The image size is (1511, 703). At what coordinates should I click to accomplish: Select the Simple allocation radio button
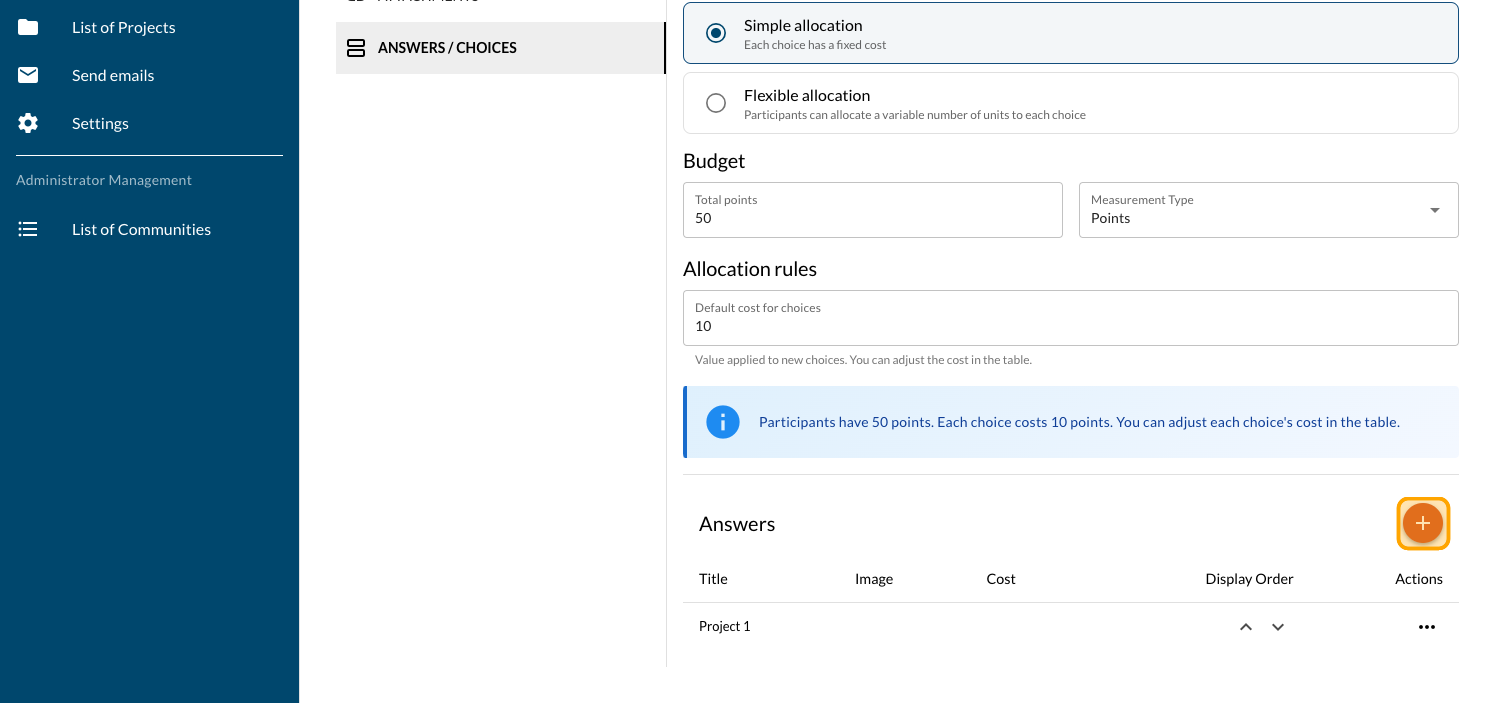[x=716, y=33]
